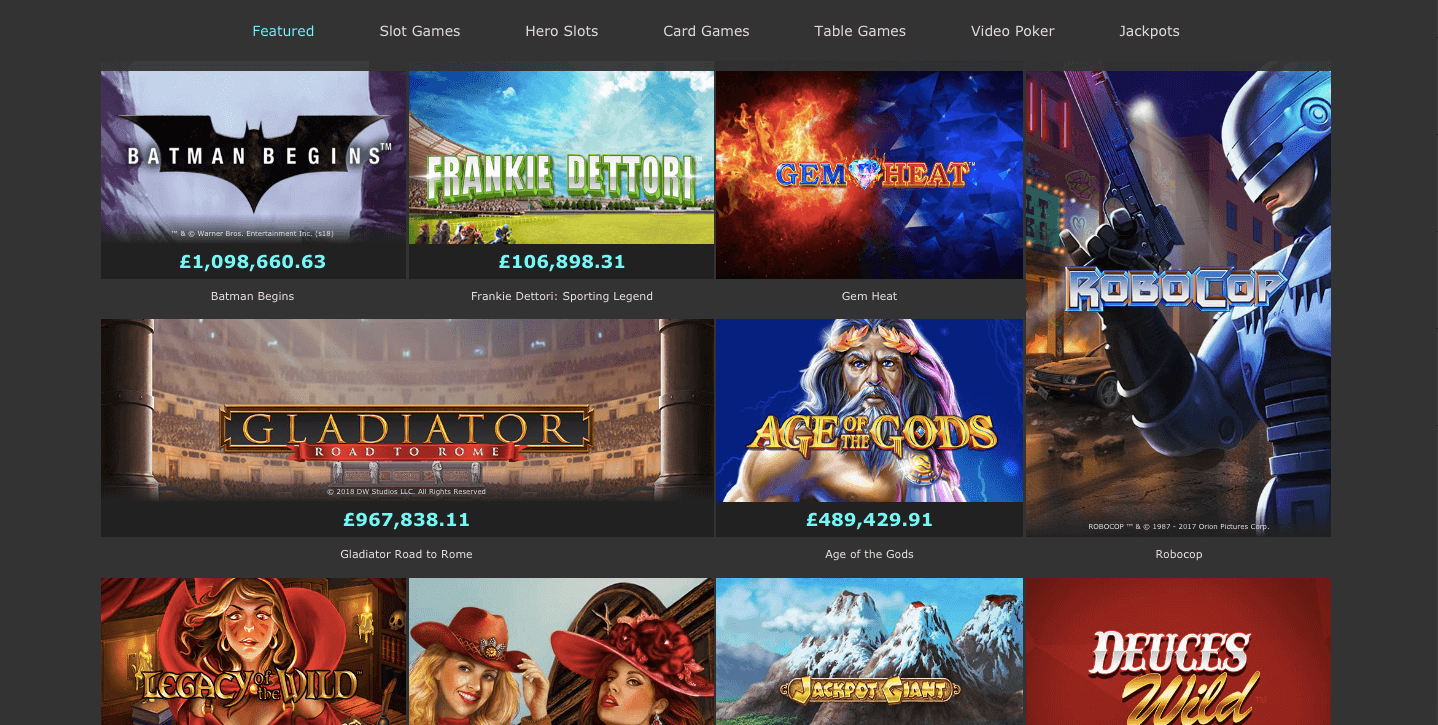Select the Legacy of the Wild thumbnail
Image resolution: width=1438 pixels, height=725 pixels.
pos(253,651)
